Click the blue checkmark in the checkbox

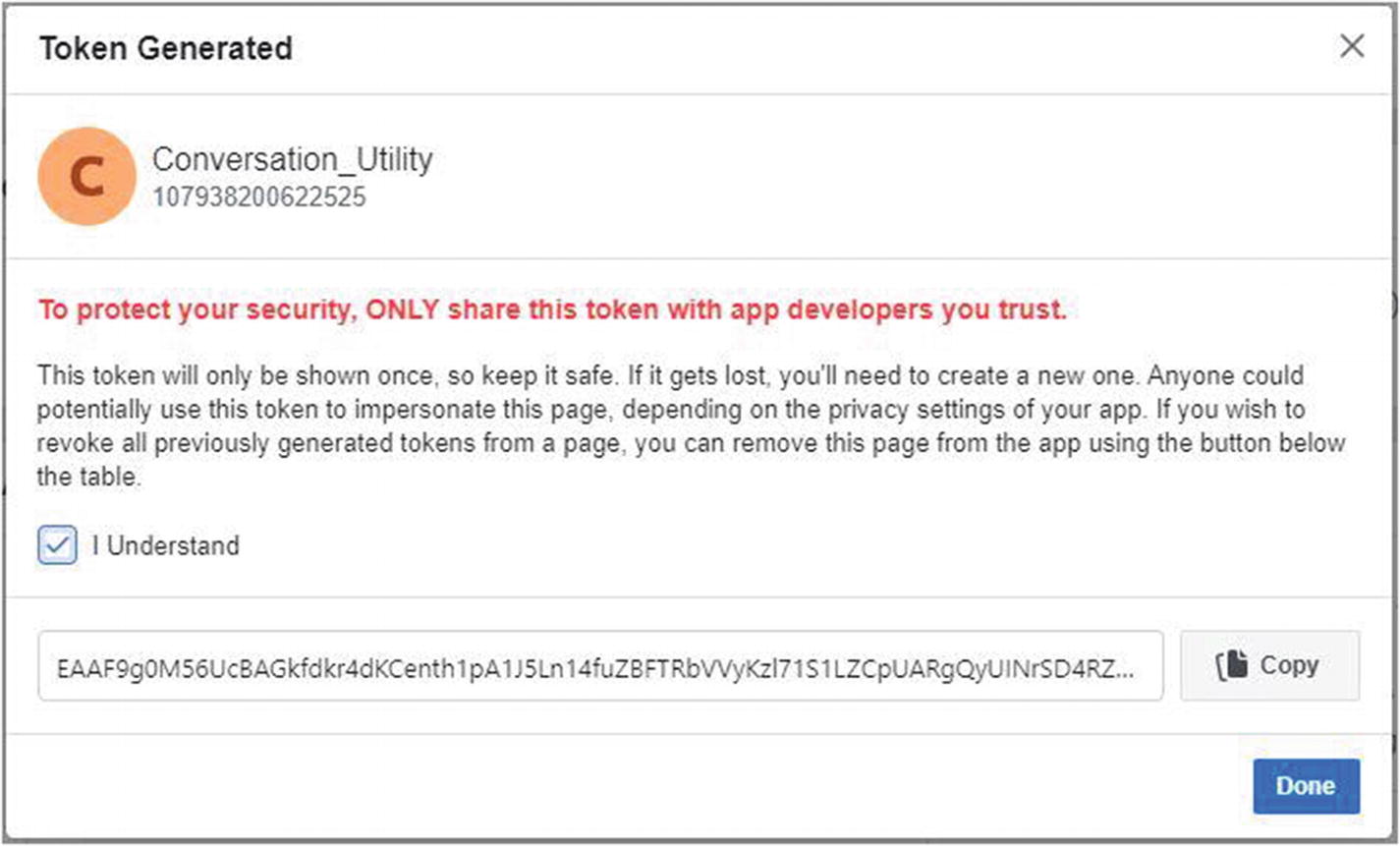pos(57,545)
